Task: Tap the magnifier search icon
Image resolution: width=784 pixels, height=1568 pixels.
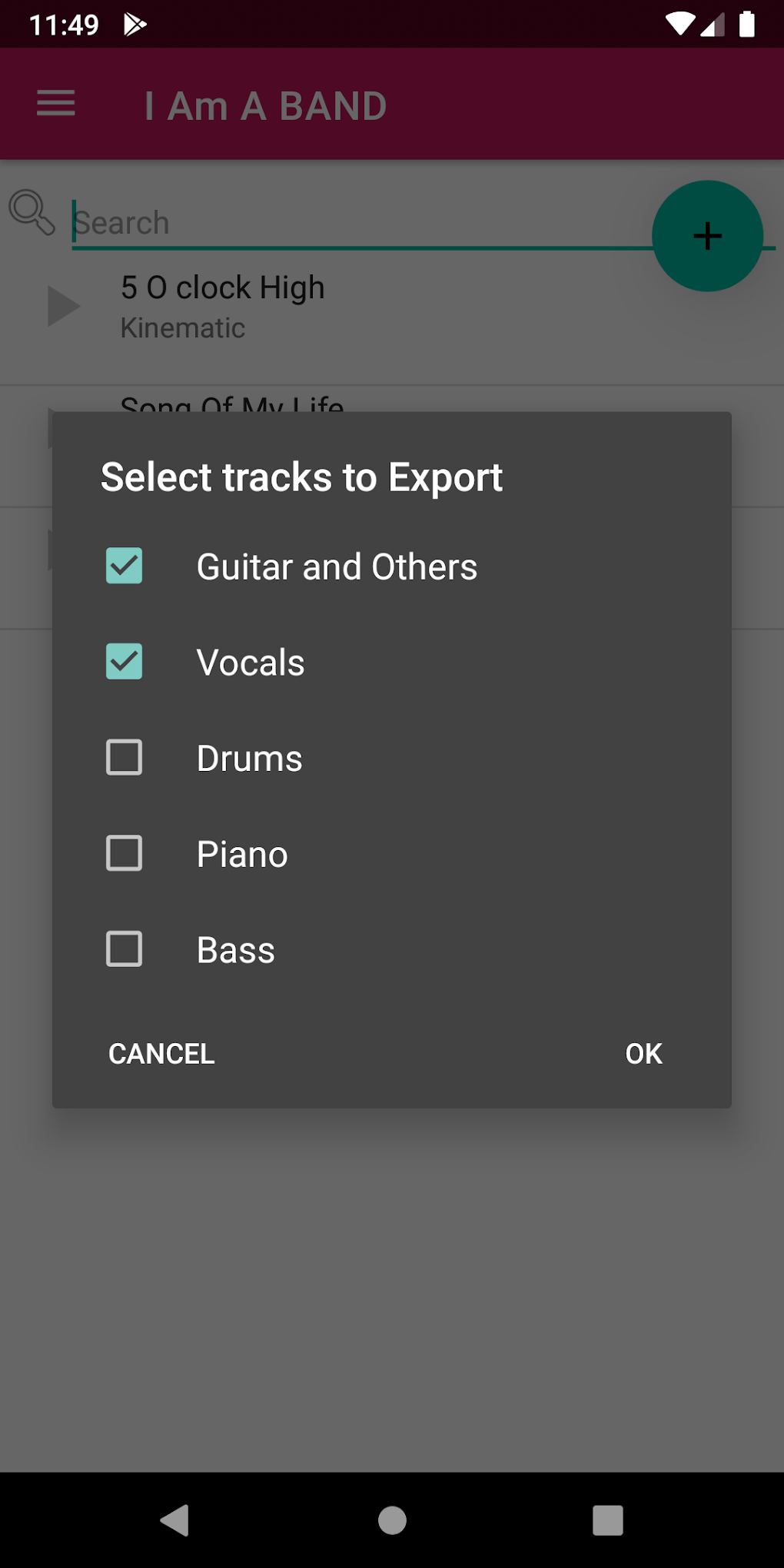Action: 32,212
